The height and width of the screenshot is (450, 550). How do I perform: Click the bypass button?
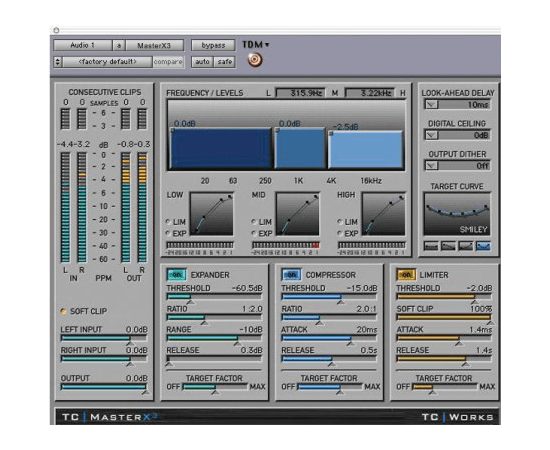[213, 45]
